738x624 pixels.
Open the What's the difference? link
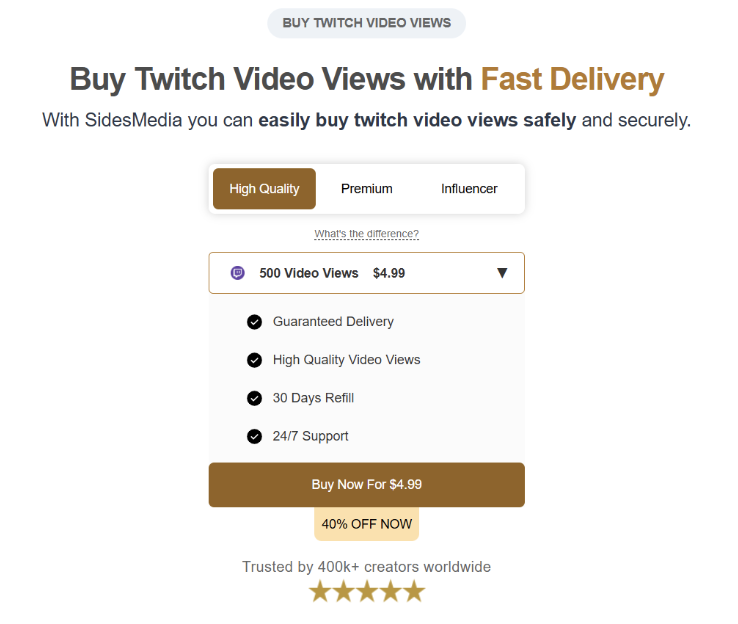pos(366,234)
